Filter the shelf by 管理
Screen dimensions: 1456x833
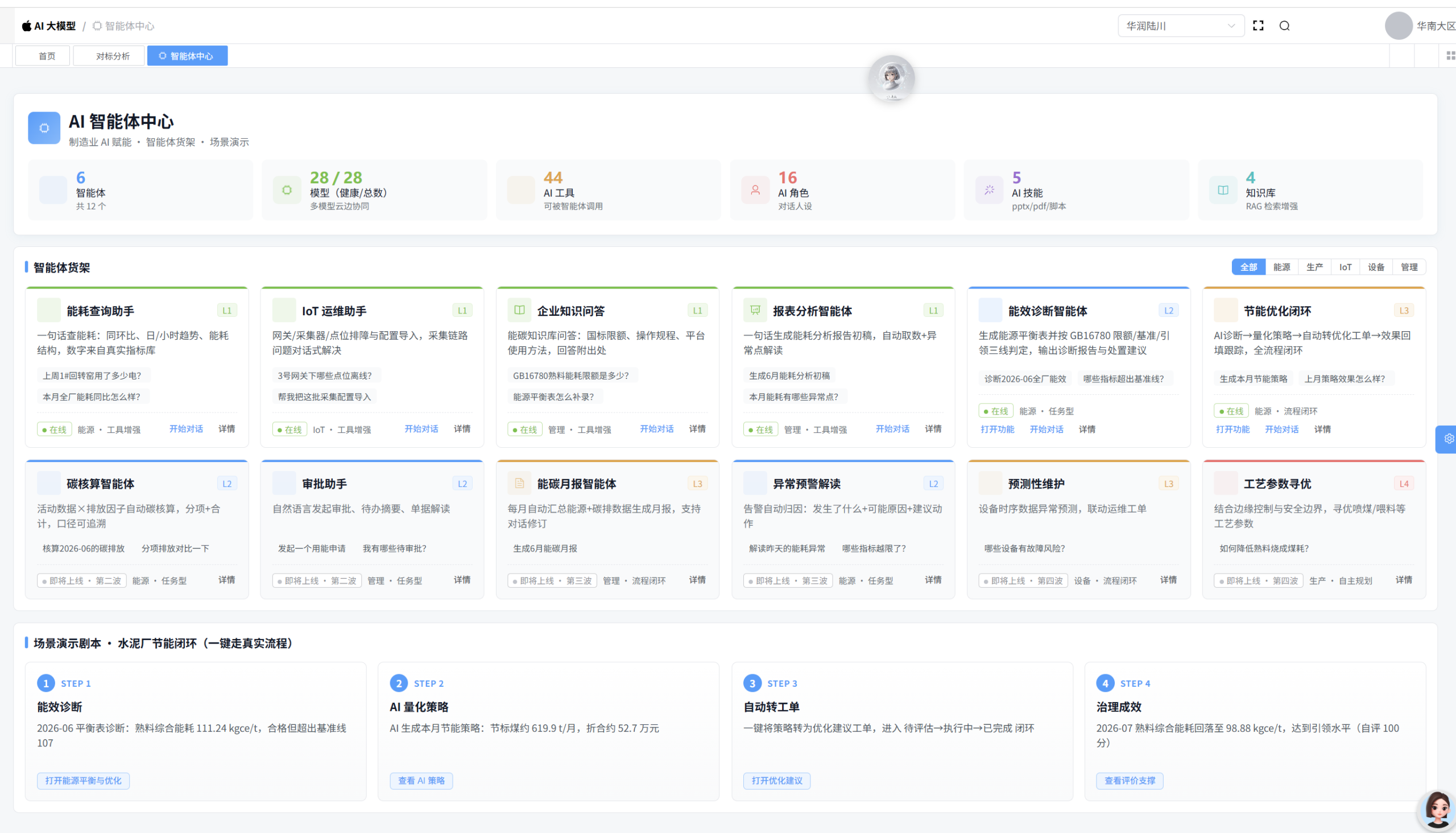pos(1409,267)
